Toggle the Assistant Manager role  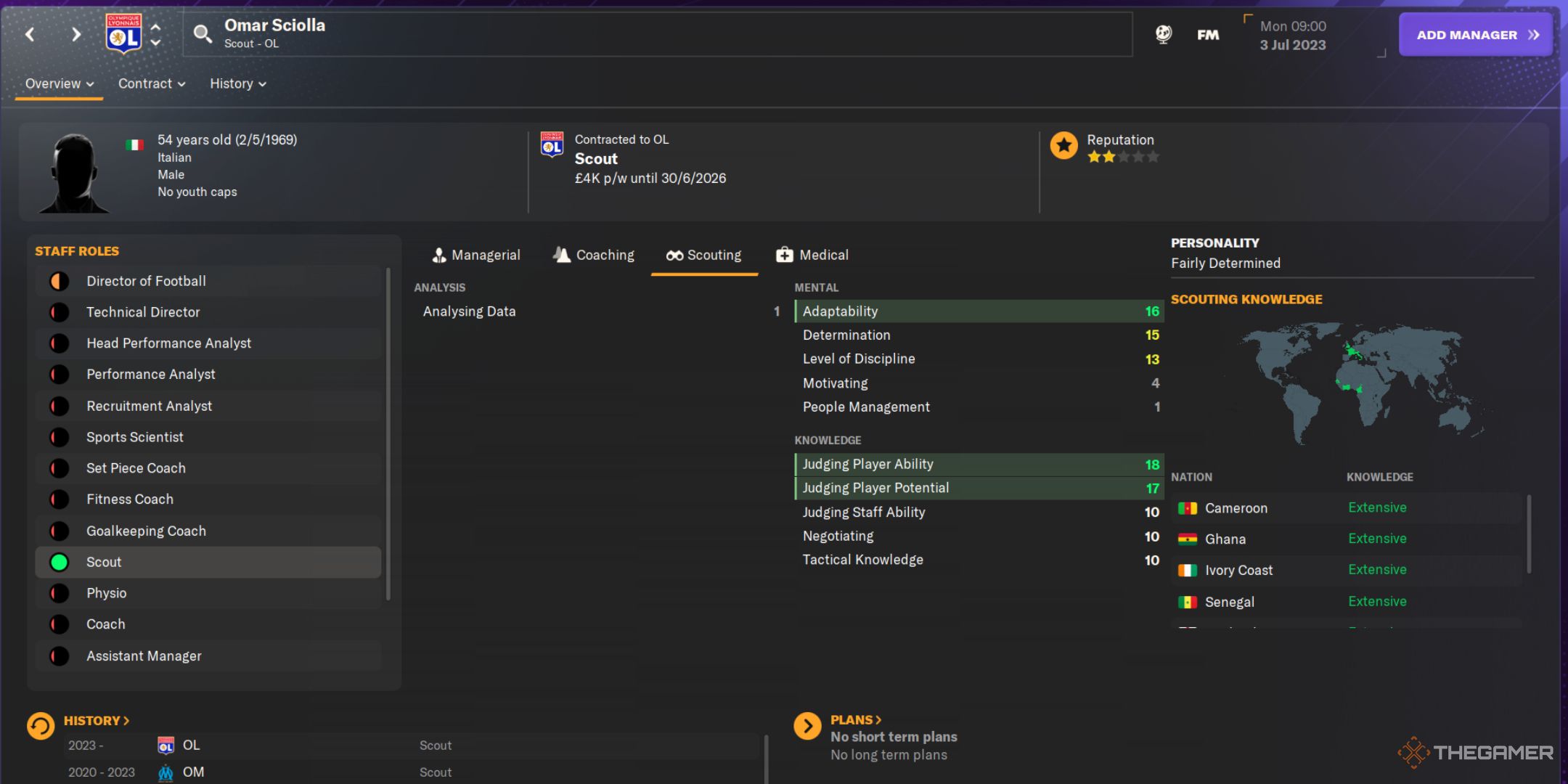(57, 655)
